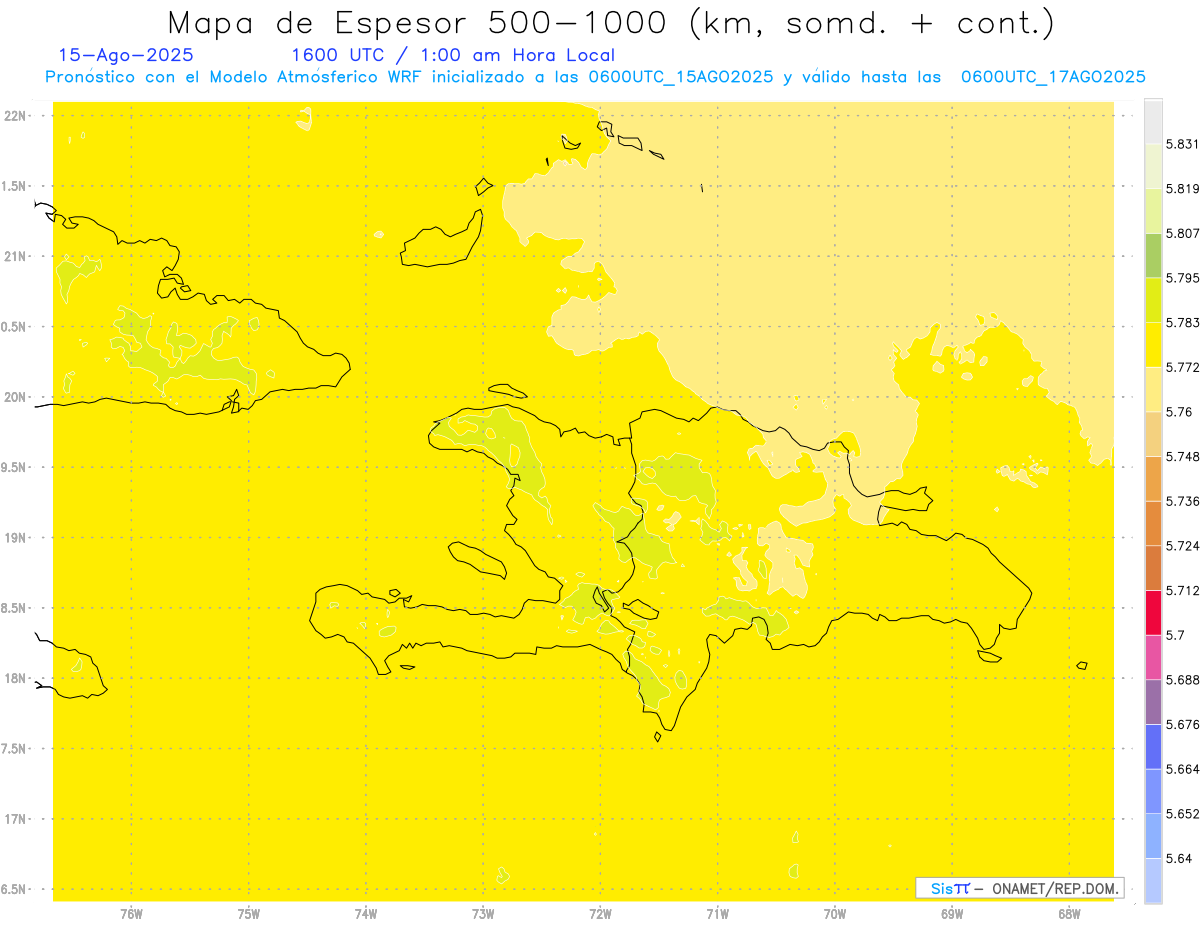Click the longitude label '68W'
Image resolution: width=1200 pixels, height=927 pixels.
(1069, 914)
